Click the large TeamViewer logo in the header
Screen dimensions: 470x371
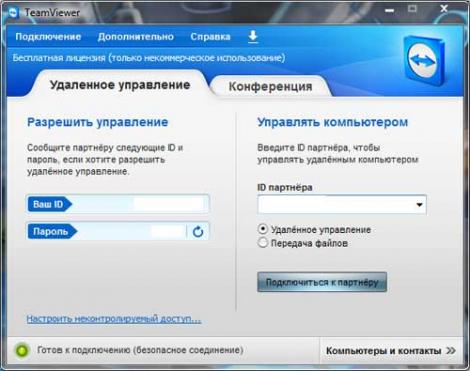(424, 60)
